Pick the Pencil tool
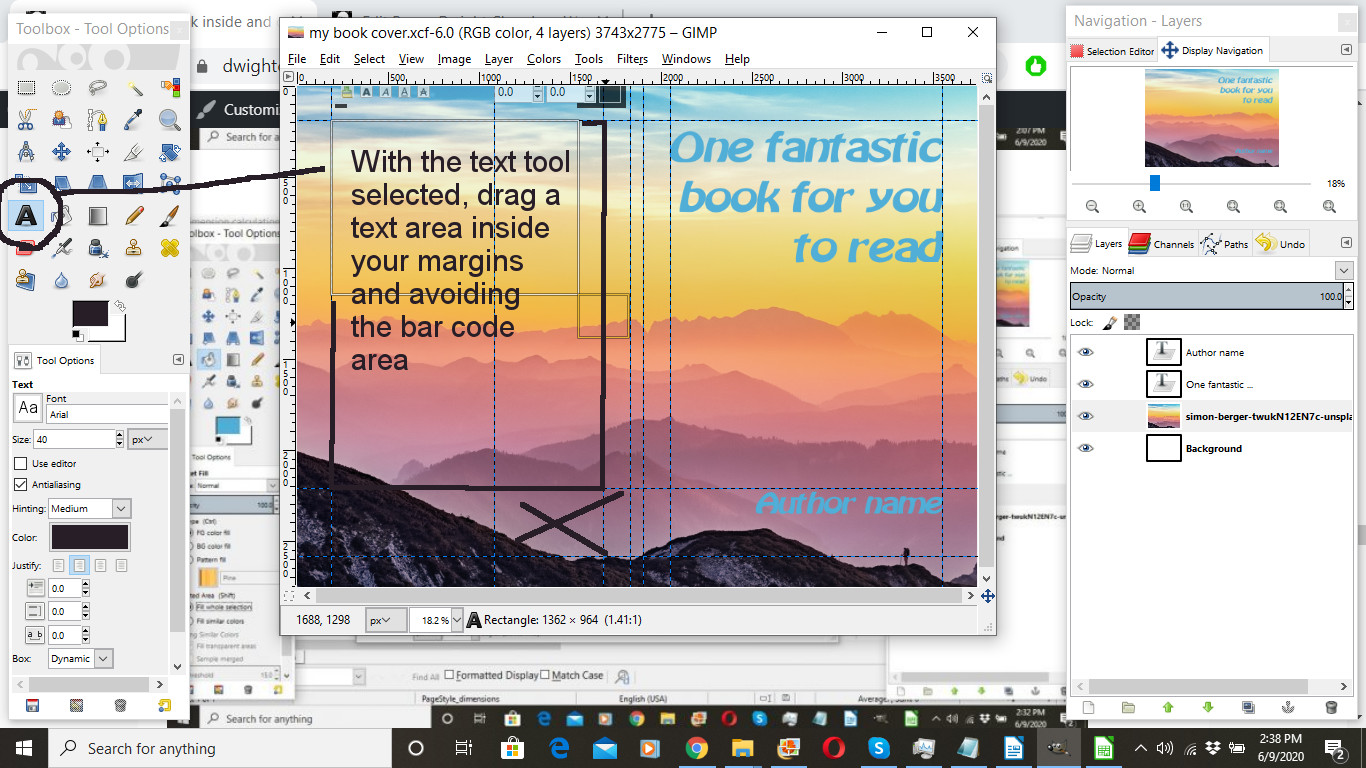Screen dimensions: 1366x768 (134, 214)
